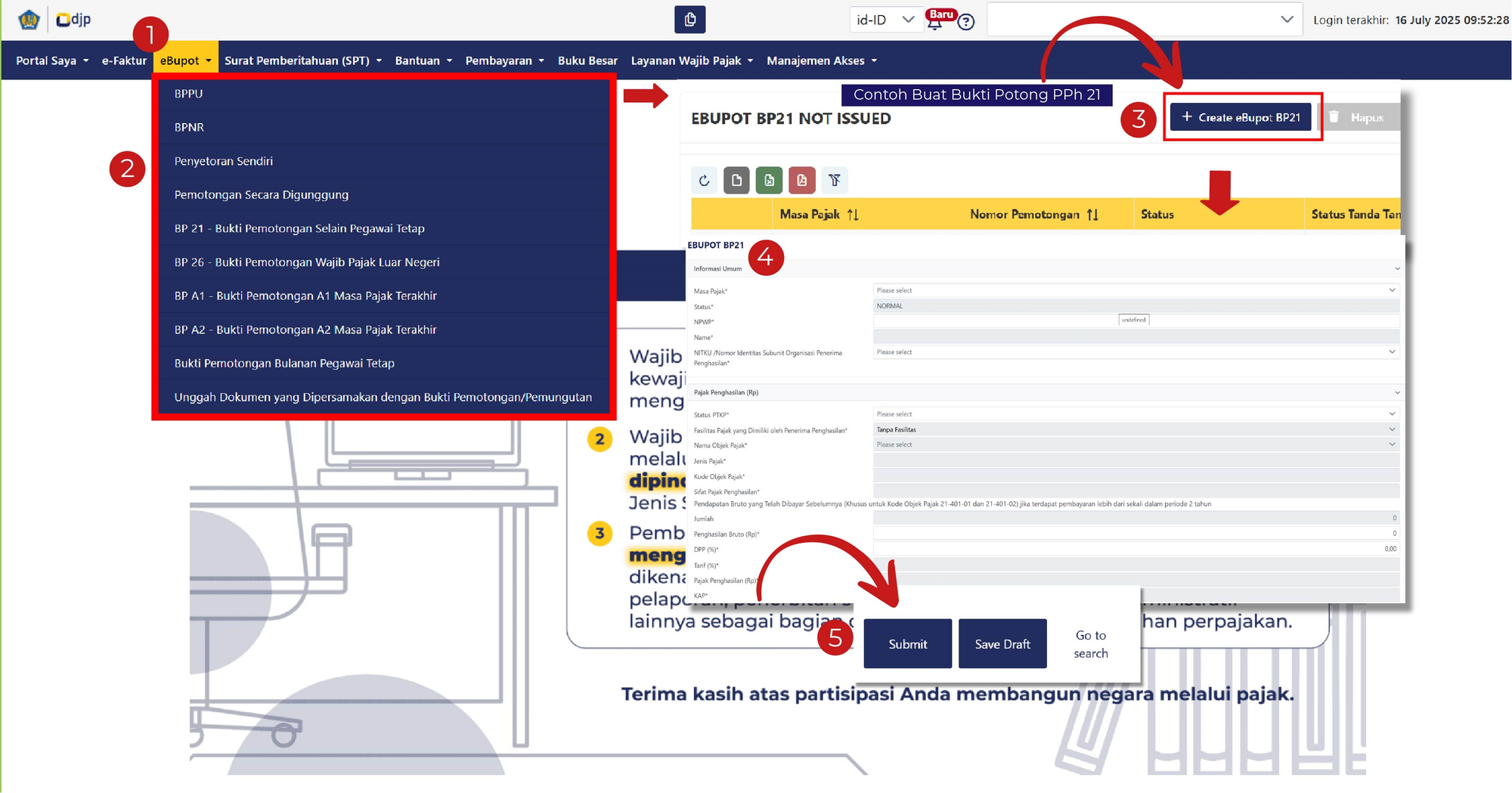Screen dimensions: 1512x793
Task: Click the gray document export icon
Action: point(736,180)
